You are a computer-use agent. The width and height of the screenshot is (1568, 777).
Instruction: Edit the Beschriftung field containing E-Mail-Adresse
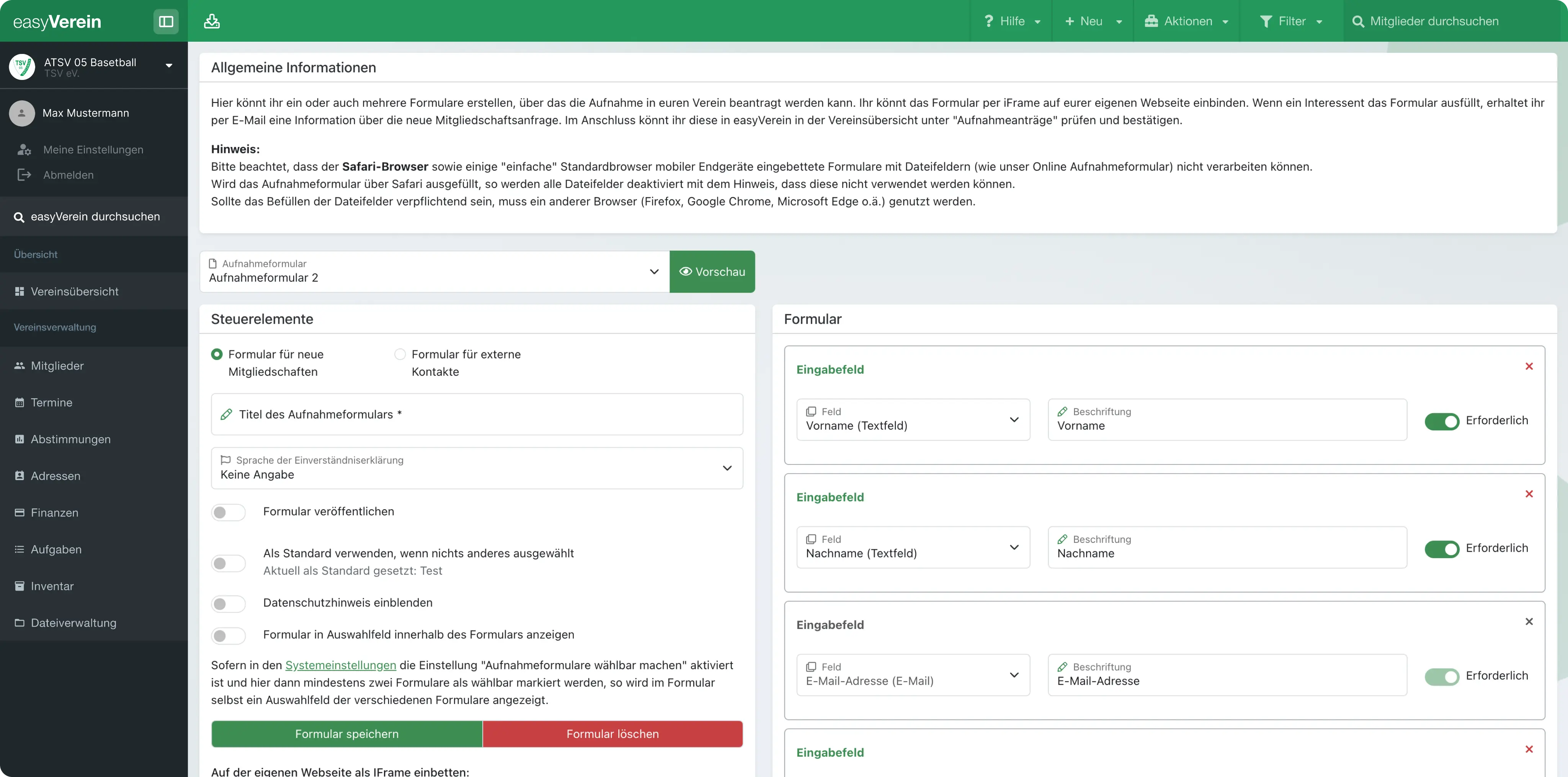click(1227, 675)
